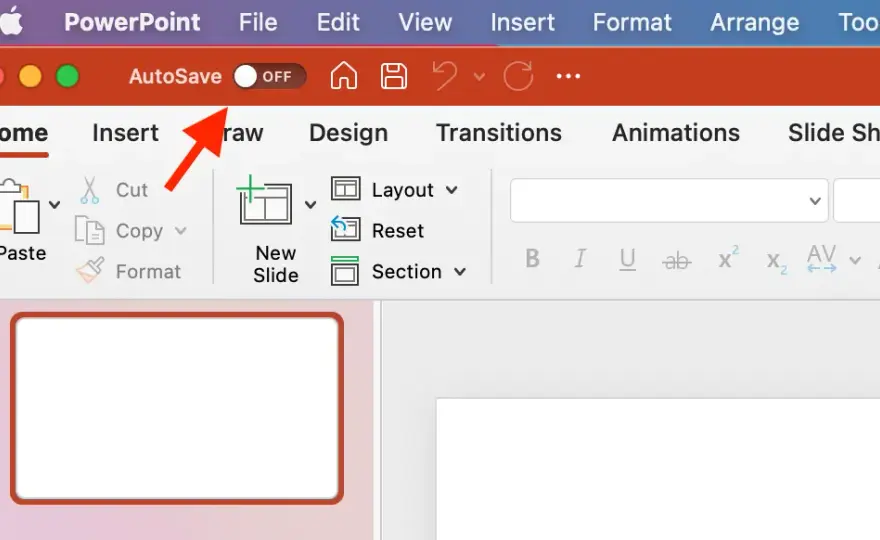The height and width of the screenshot is (540, 880).
Task: Click the Layout icon
Action: [346, 189]
